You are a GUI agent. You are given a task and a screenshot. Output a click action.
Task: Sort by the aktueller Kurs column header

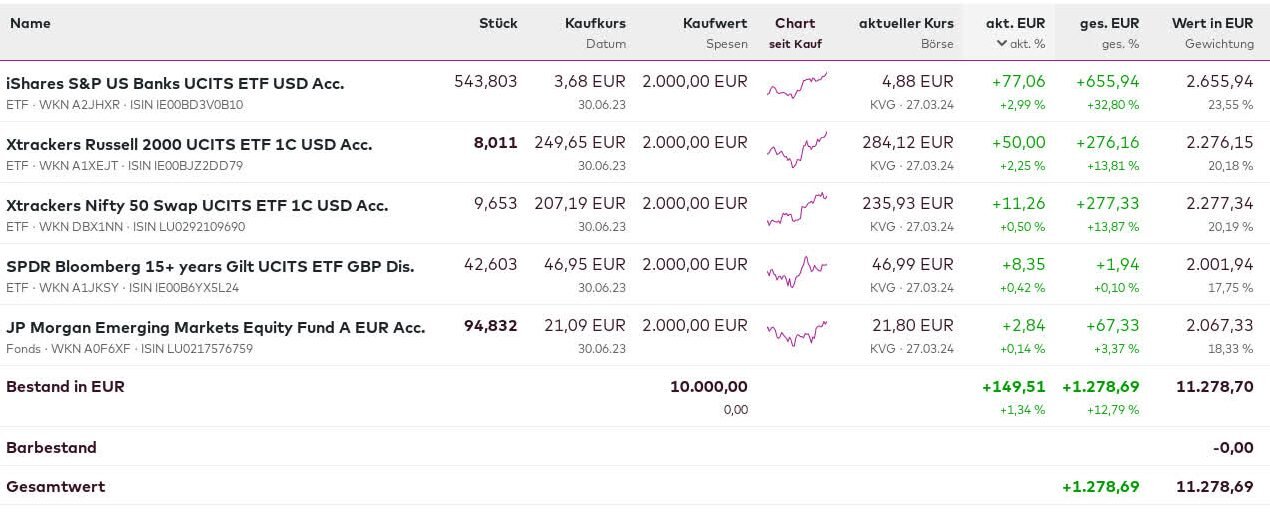click(906, 23)
